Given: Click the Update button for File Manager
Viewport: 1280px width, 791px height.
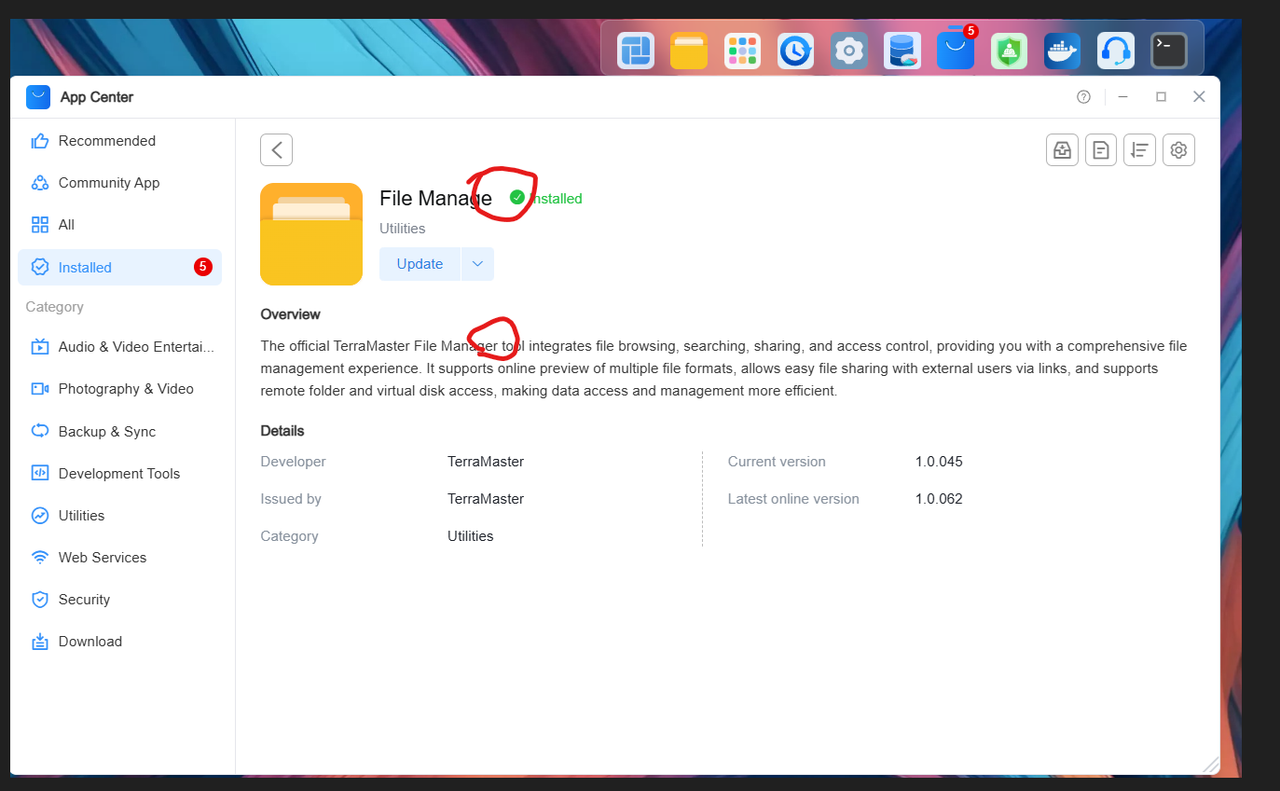Looking at the screenshot, I should coord(420,264).
